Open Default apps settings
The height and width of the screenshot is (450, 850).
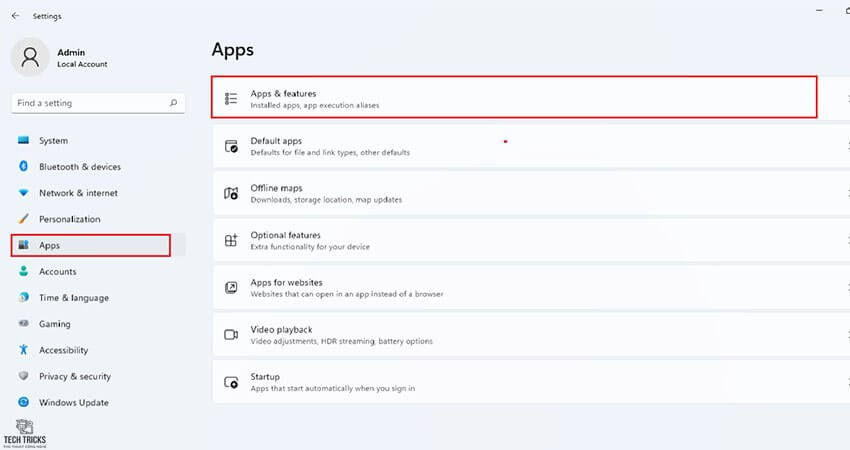coord(531,146)
